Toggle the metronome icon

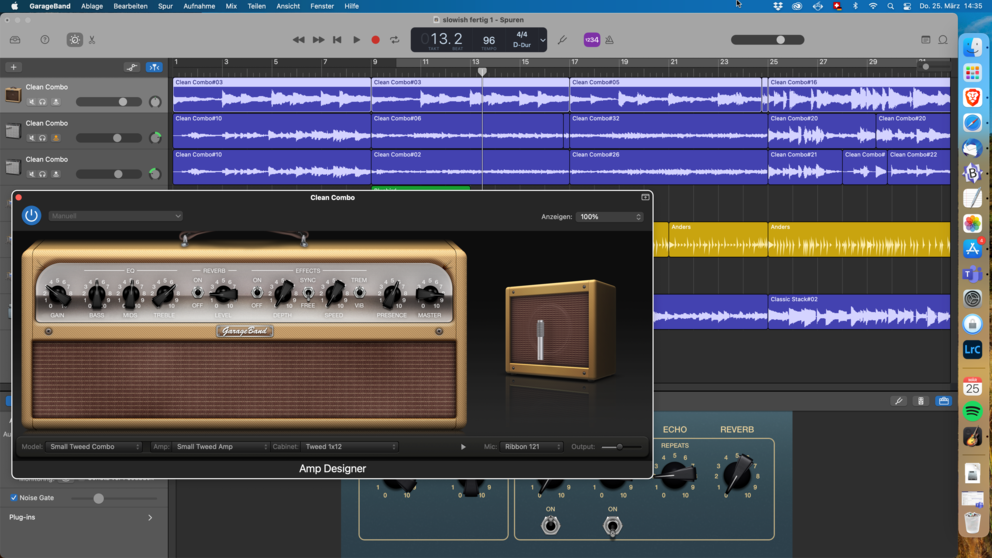click(609, 40)
